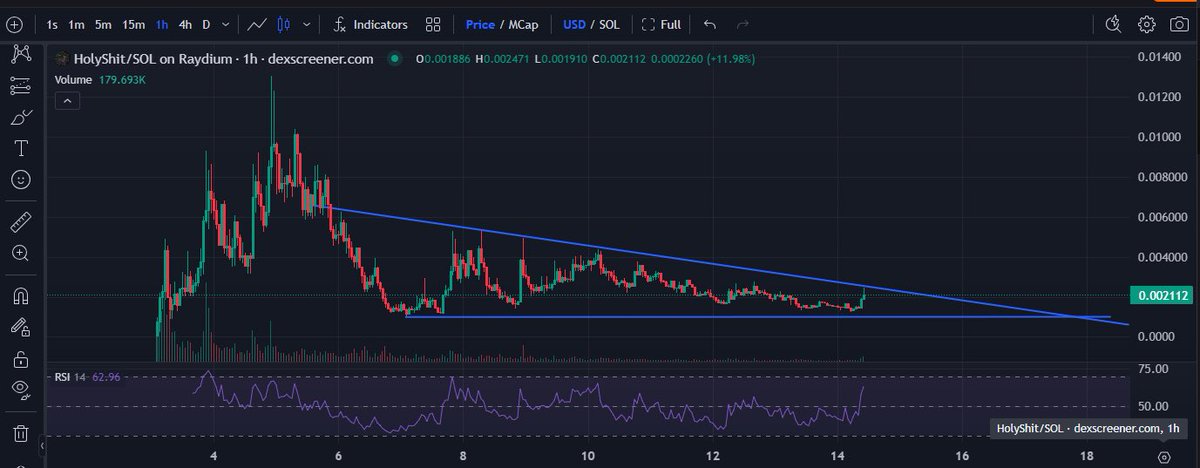Click the undo arrow
This screenshot has height=468, width=1200.
coord(710,23)
